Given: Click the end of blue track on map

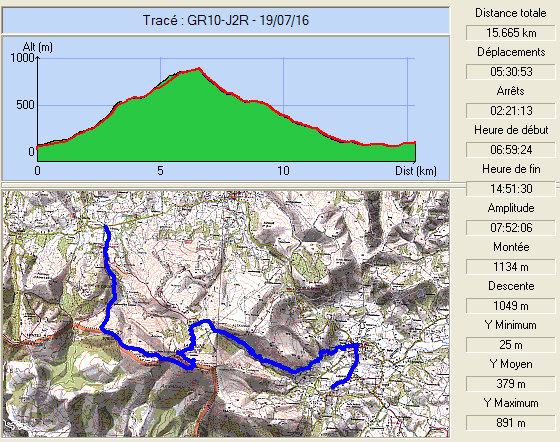Looking at the screenshot, I should [333, 387].
